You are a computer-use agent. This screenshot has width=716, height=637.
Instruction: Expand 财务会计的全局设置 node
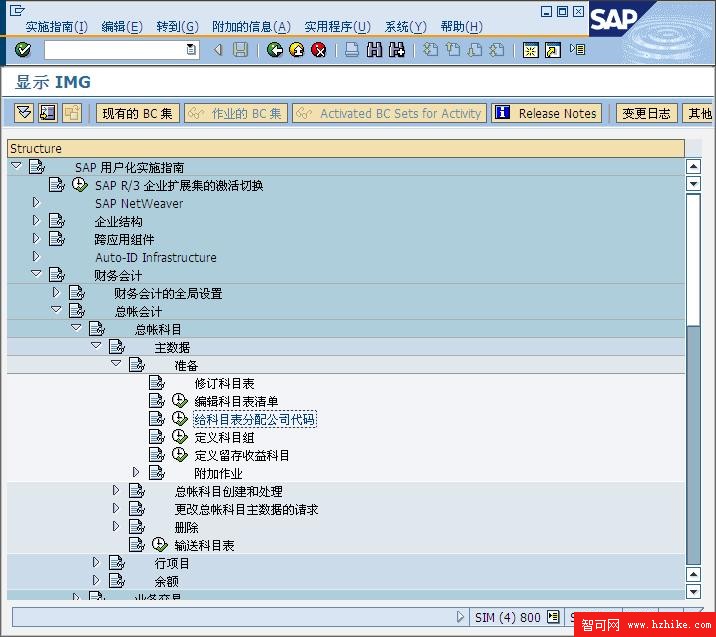click(56, 292)
